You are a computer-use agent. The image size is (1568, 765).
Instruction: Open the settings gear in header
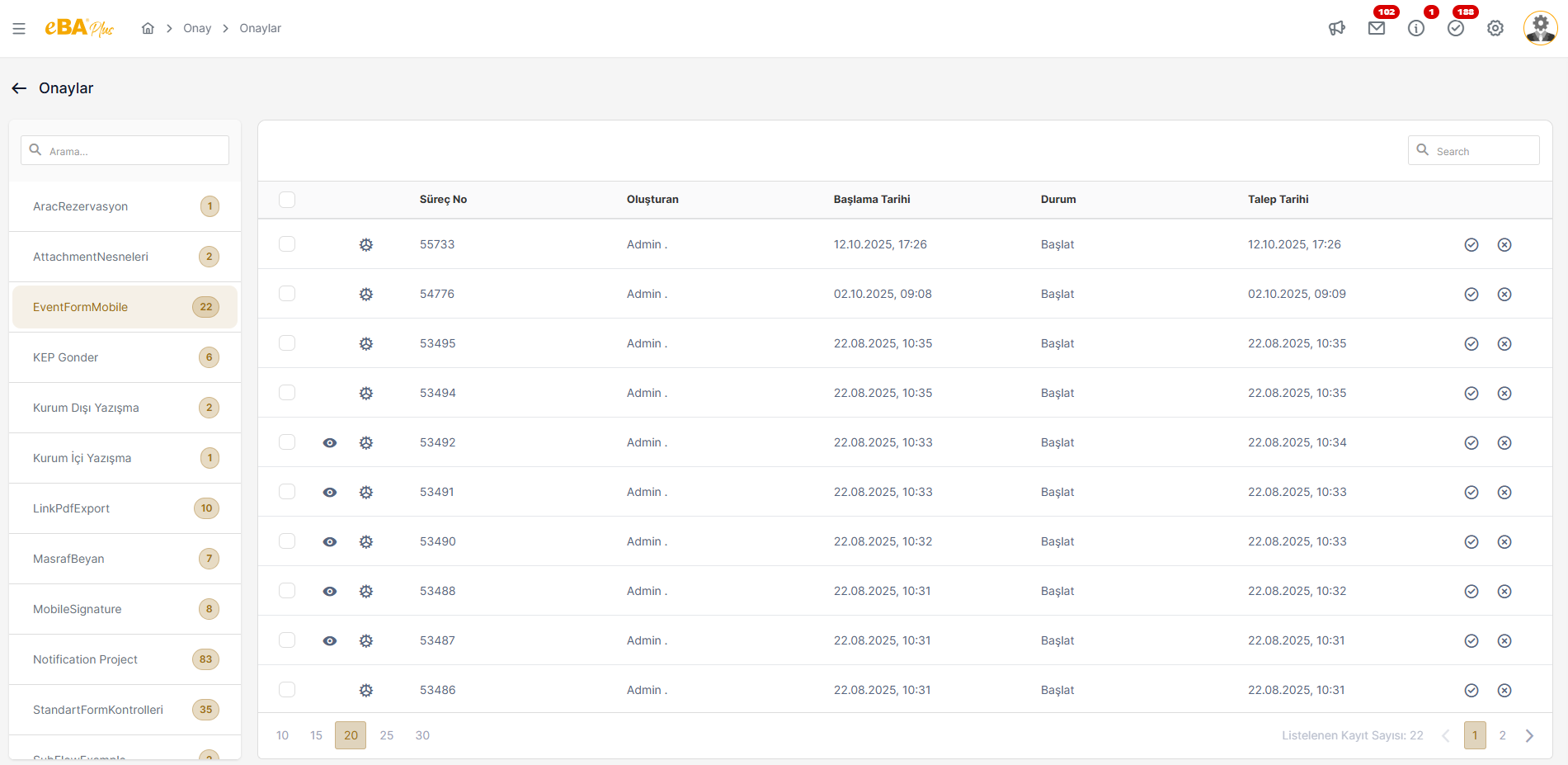(x=1495, y=29)
